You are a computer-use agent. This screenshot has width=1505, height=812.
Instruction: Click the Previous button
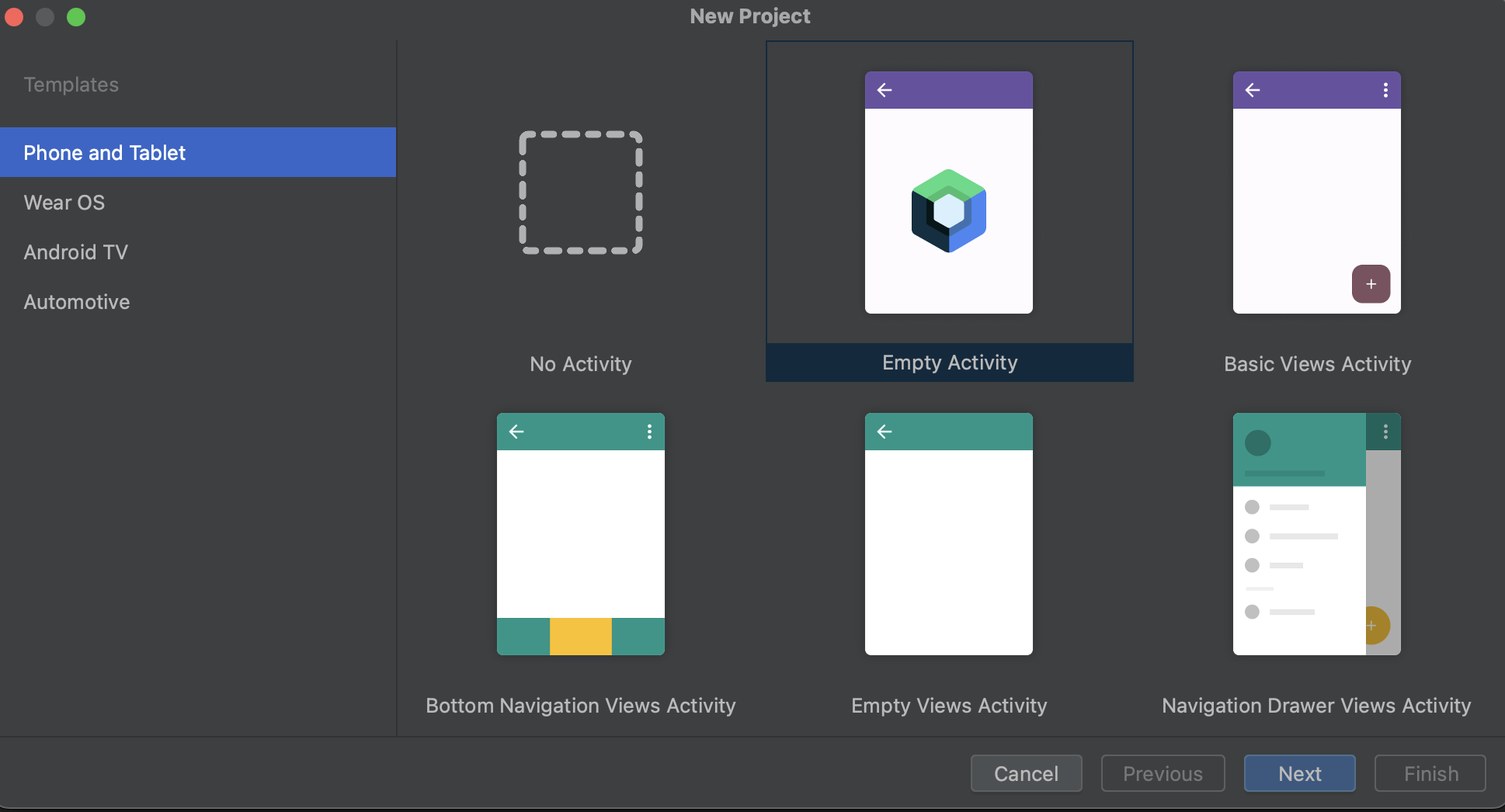click(1163, 773)
